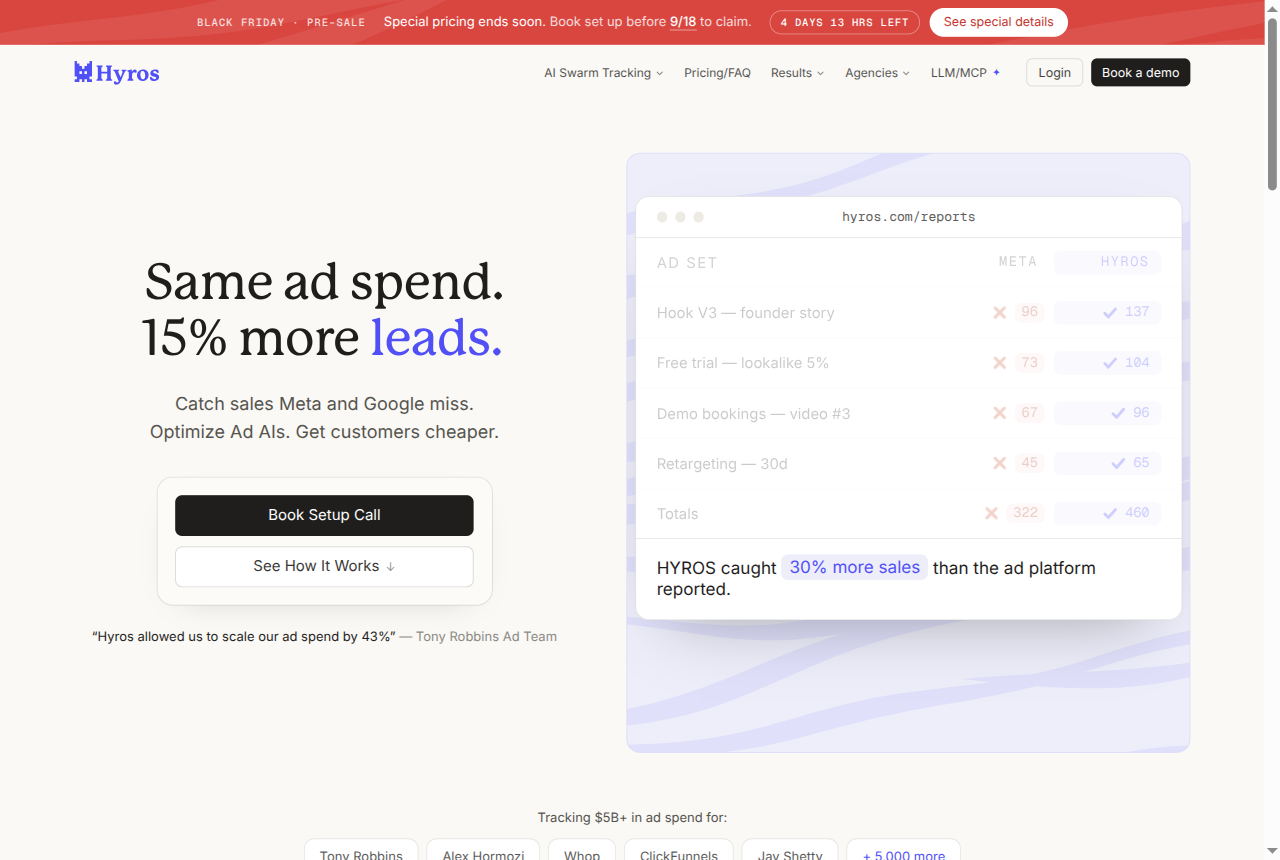
Task: Click the ClickFunnels chip
Action: click(679, 850)
